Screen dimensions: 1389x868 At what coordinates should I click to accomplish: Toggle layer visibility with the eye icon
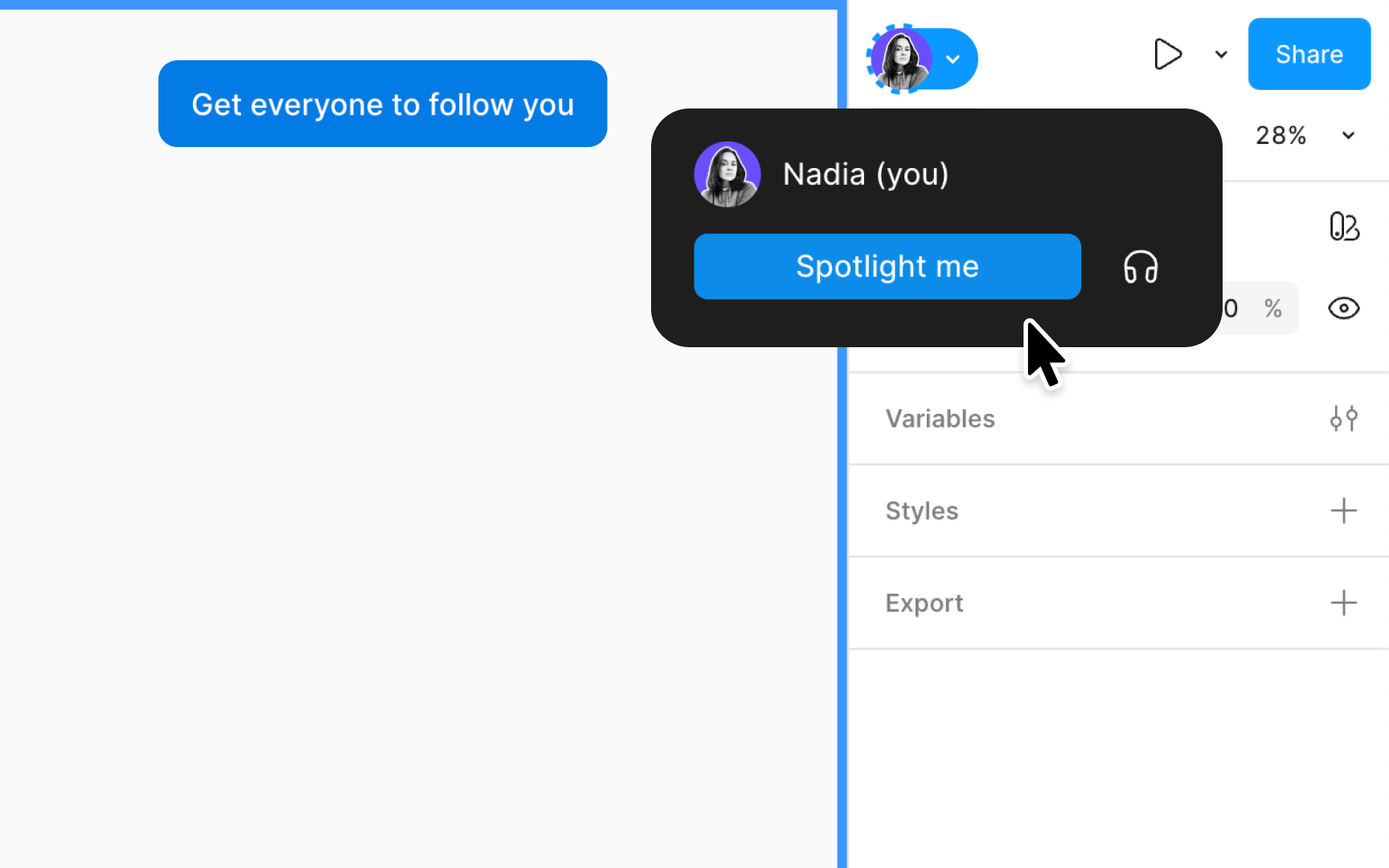1343,308
